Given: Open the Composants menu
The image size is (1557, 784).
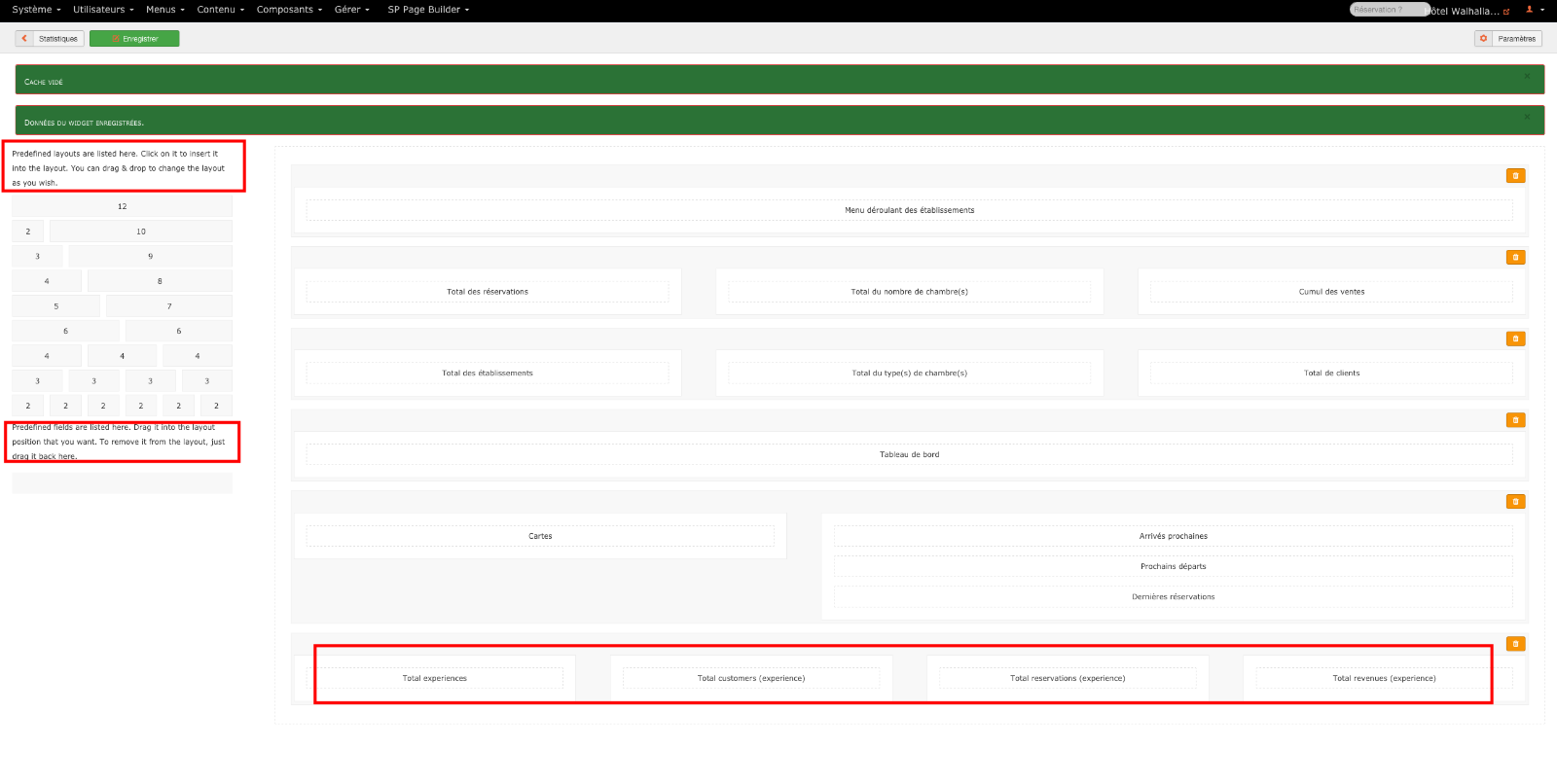Looking at the screenshot, I should pos(289,10).
